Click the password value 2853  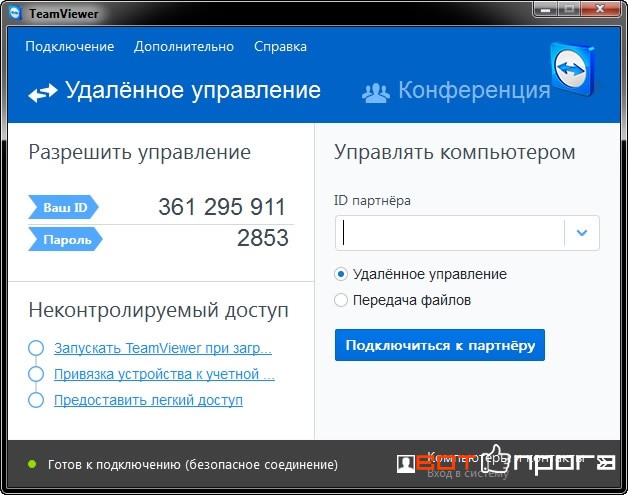coord(263,238)
